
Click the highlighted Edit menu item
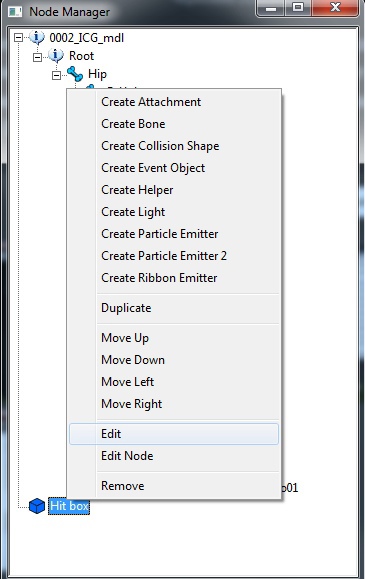click(174, 434)
